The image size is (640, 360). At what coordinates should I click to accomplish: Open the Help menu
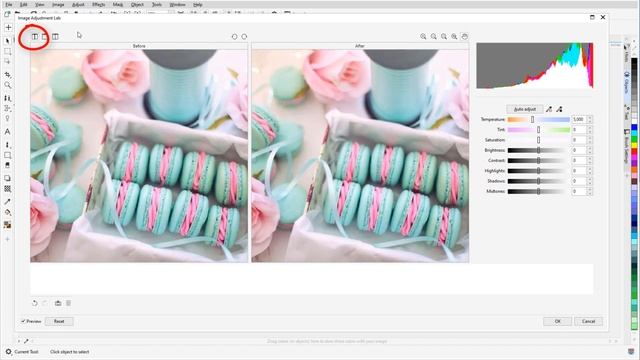(198, 4)
